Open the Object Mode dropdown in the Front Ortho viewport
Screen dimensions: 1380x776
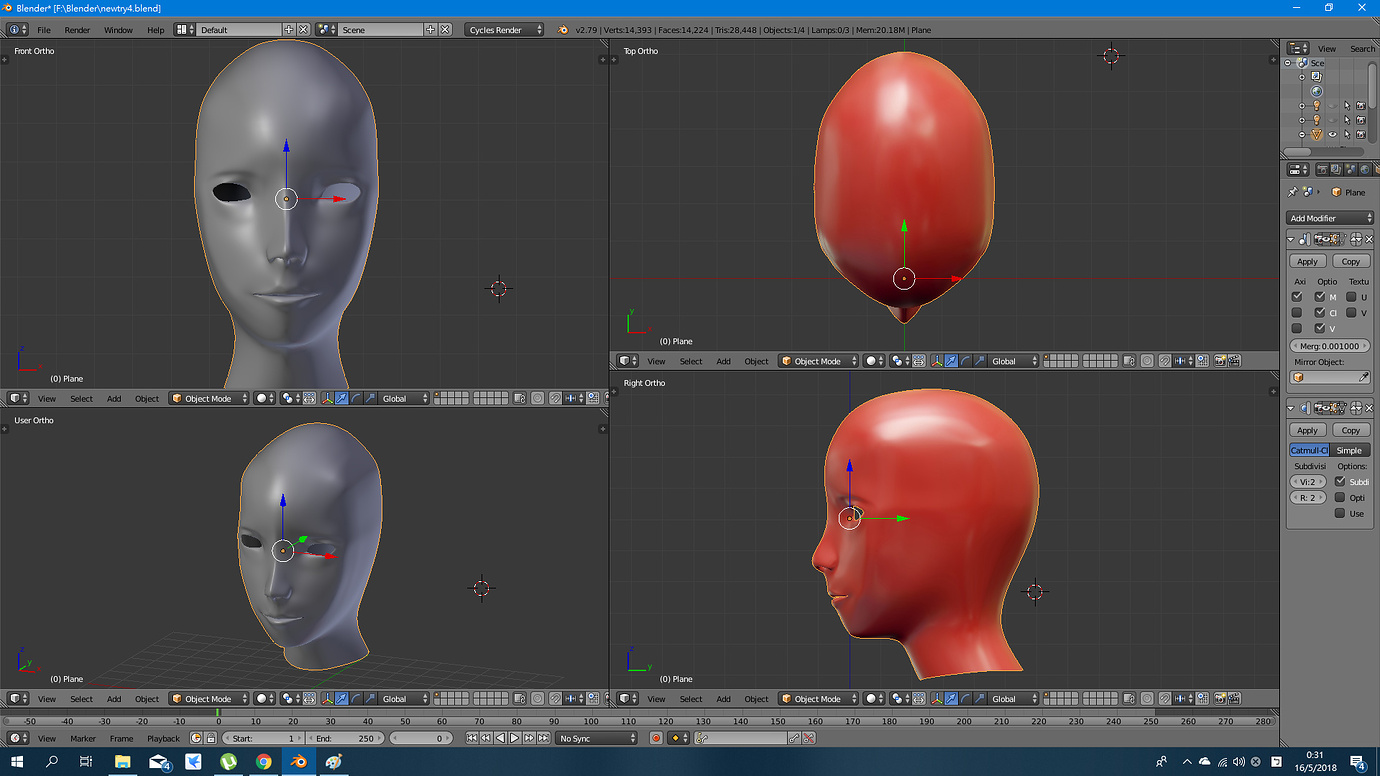(208, 398)
